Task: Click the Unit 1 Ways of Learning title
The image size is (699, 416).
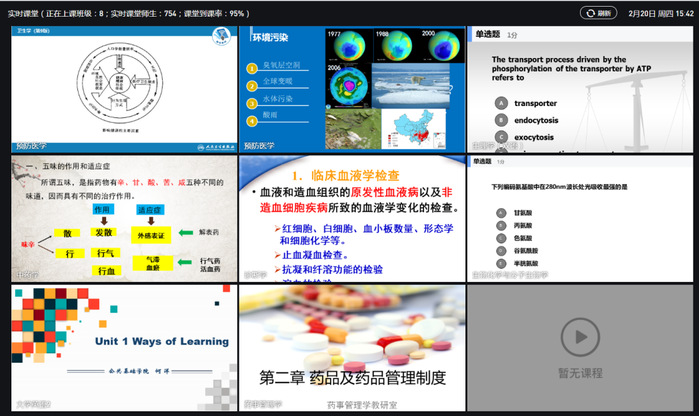Action: pos(162,341)
